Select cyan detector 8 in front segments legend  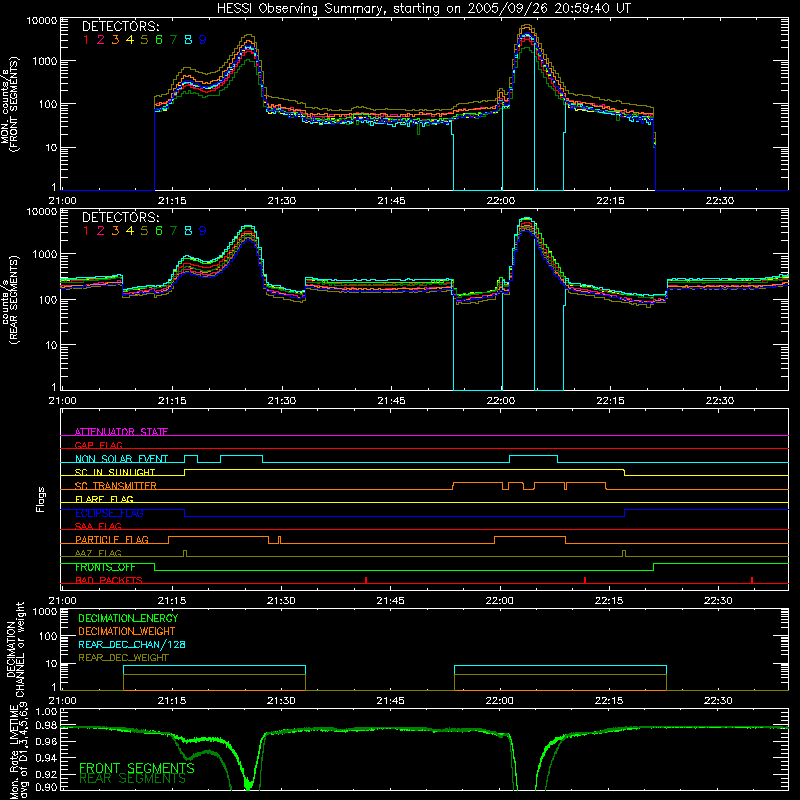coord(188,39)
